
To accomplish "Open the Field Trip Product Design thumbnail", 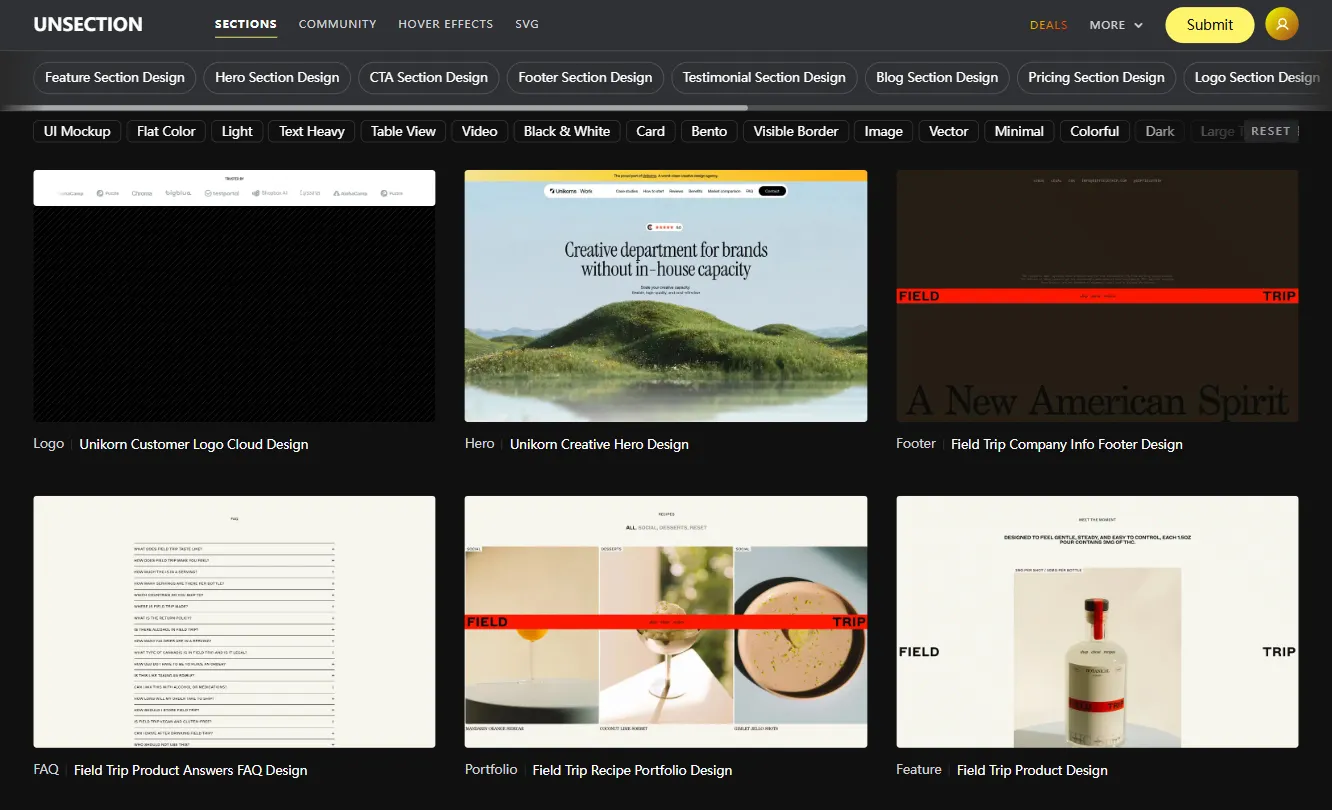I will coord(1097,621).
